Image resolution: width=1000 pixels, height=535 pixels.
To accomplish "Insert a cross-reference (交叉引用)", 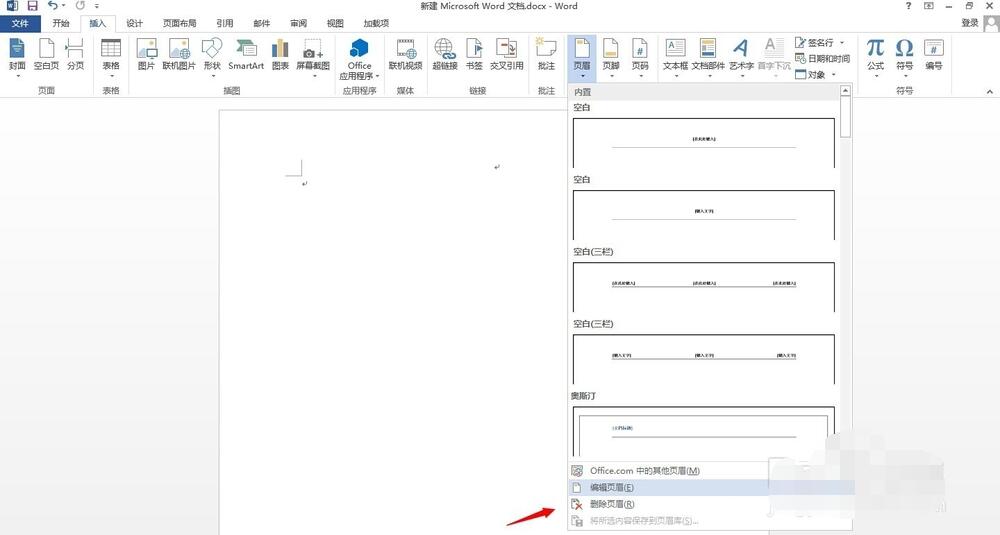I will (x=506, y=55).
